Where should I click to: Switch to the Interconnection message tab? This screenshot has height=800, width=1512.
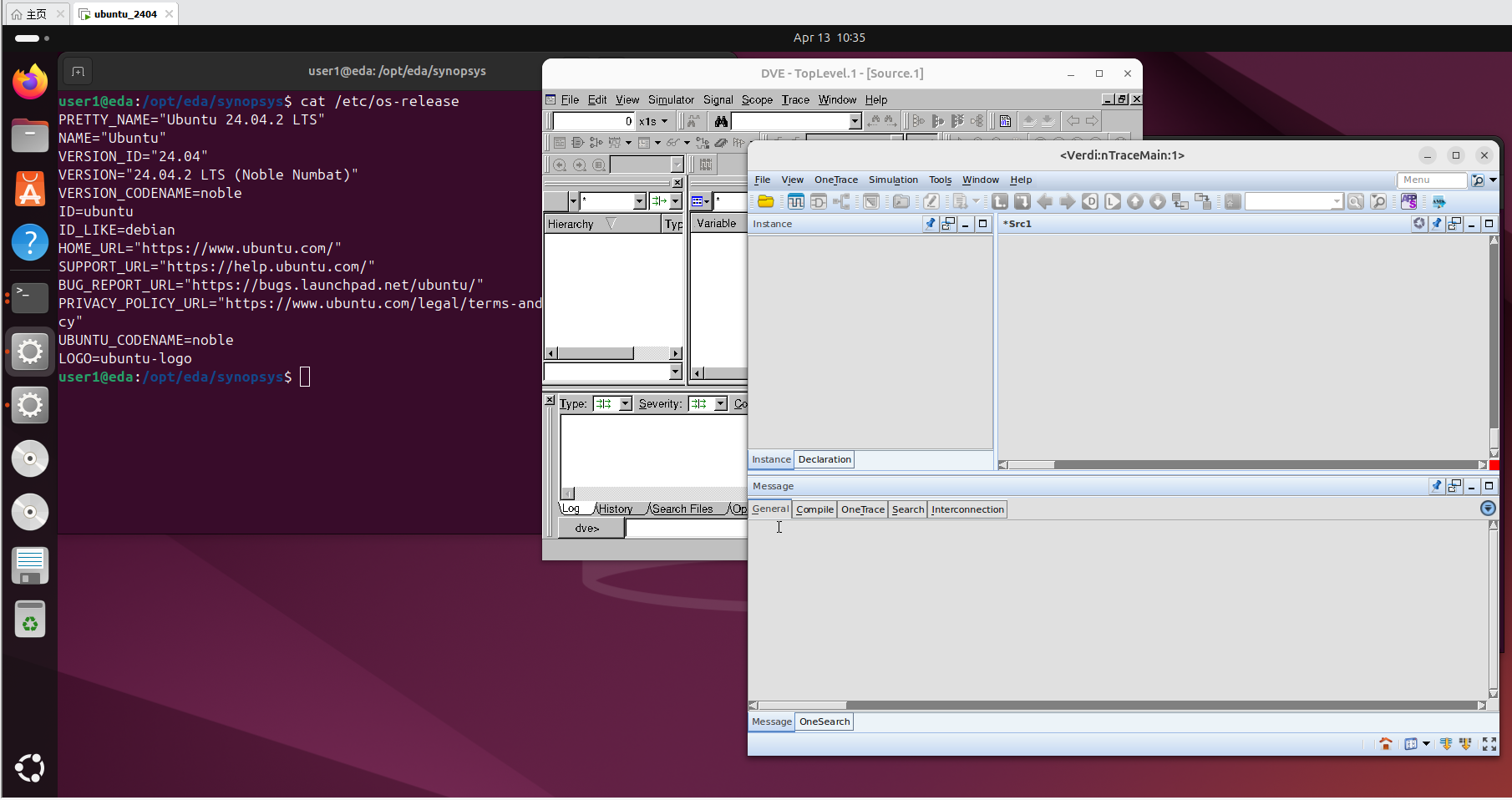[967, 509]
